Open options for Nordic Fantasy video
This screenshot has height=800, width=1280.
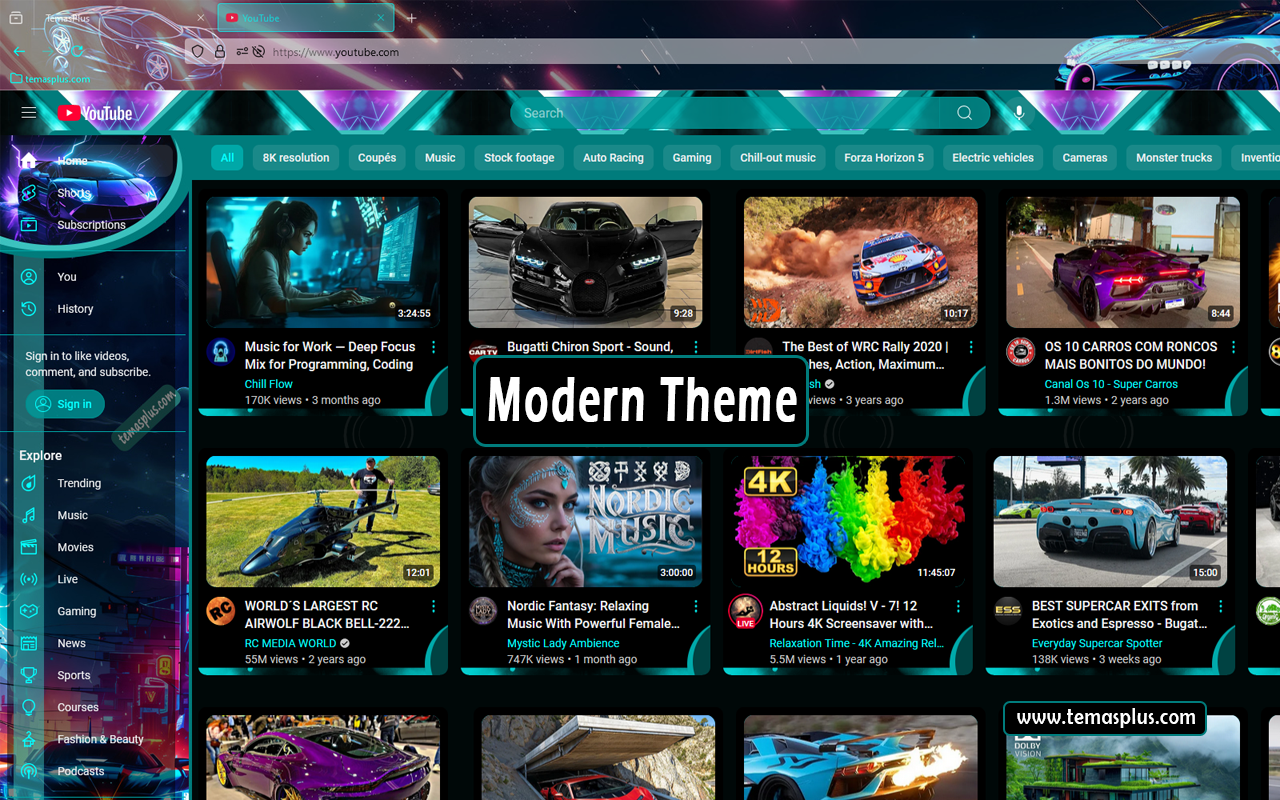[696, 606]
